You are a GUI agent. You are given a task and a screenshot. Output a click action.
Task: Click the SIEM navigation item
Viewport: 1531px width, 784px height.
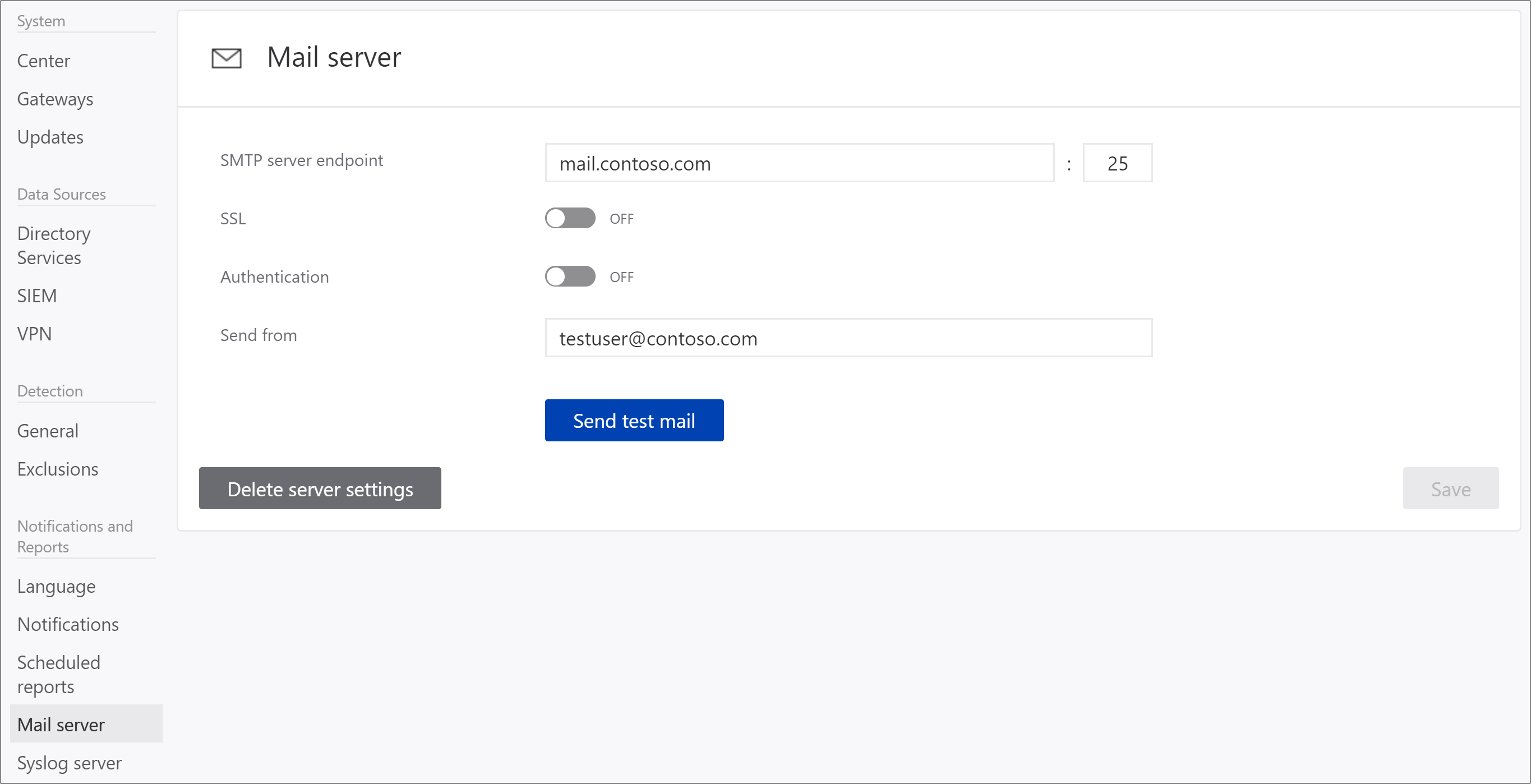36,295
